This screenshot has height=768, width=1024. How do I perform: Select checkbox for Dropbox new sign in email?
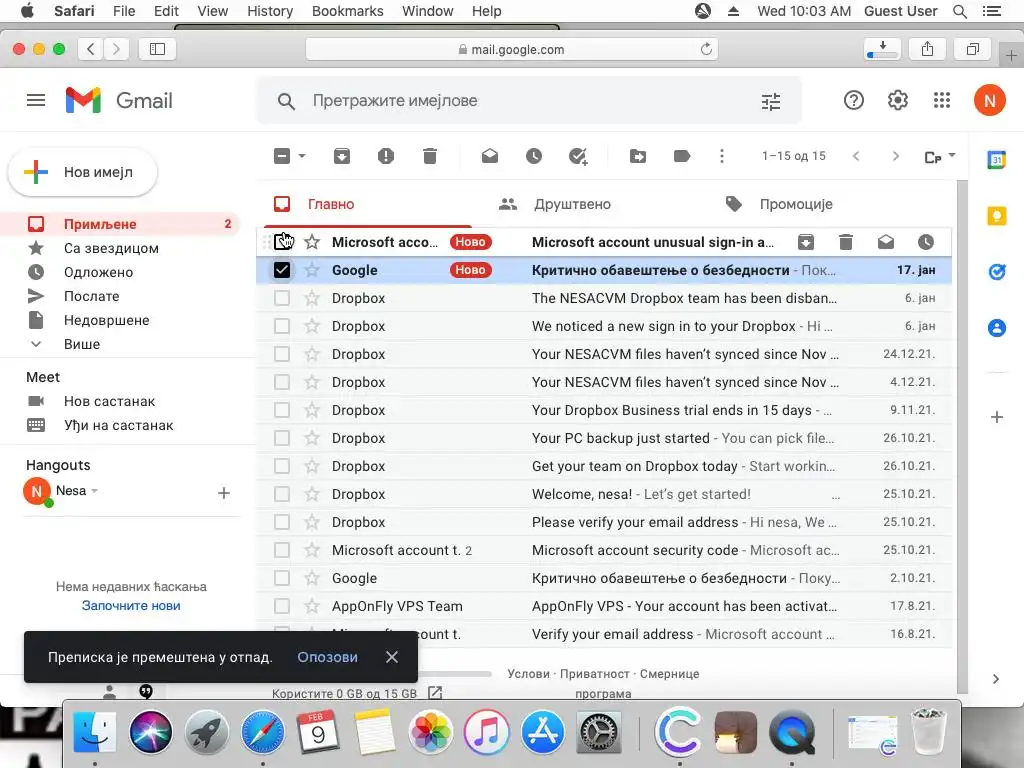(281, 326)
